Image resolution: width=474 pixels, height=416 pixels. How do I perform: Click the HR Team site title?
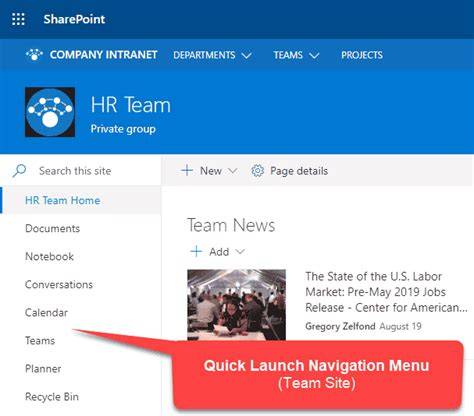[131, 105]
